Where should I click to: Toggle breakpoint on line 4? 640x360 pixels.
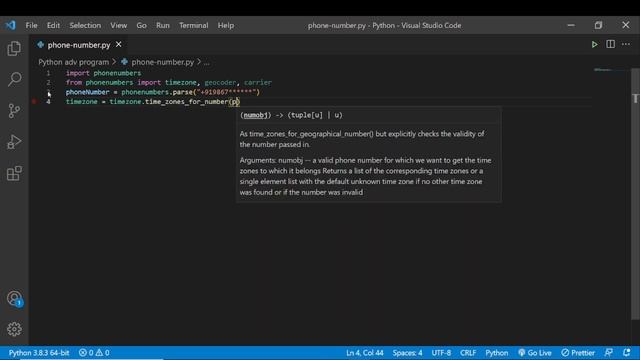tap(35, 102)
